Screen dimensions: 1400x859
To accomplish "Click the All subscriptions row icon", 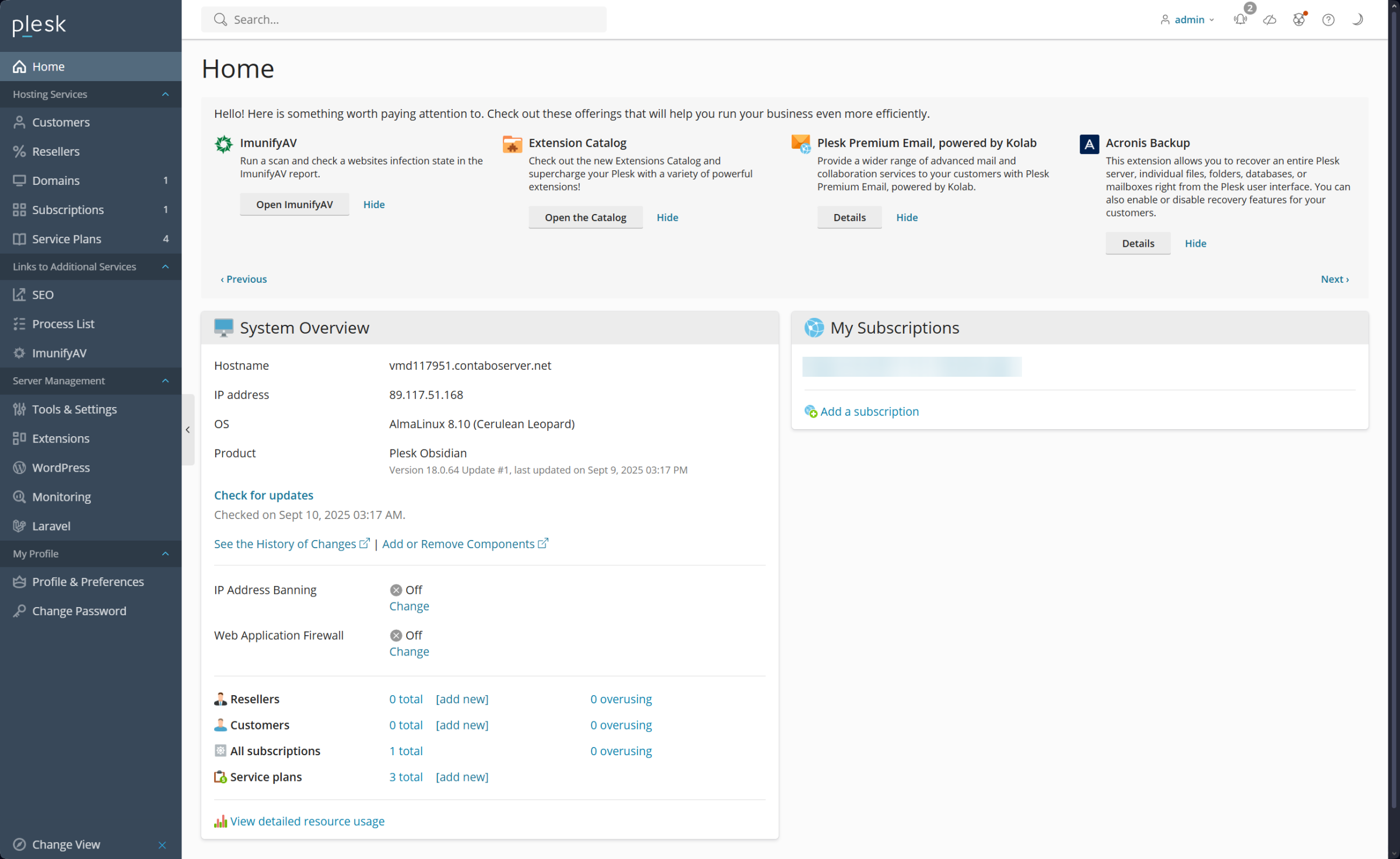I will [x=220, y=751].
